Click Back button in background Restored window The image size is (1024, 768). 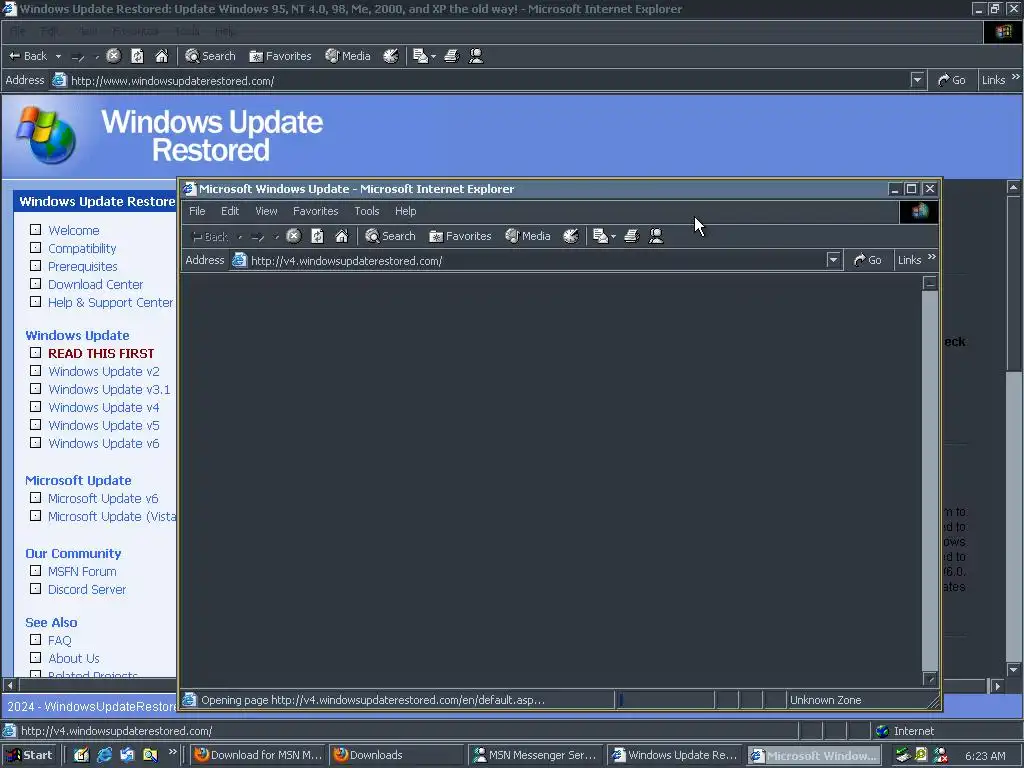[27, 56]
